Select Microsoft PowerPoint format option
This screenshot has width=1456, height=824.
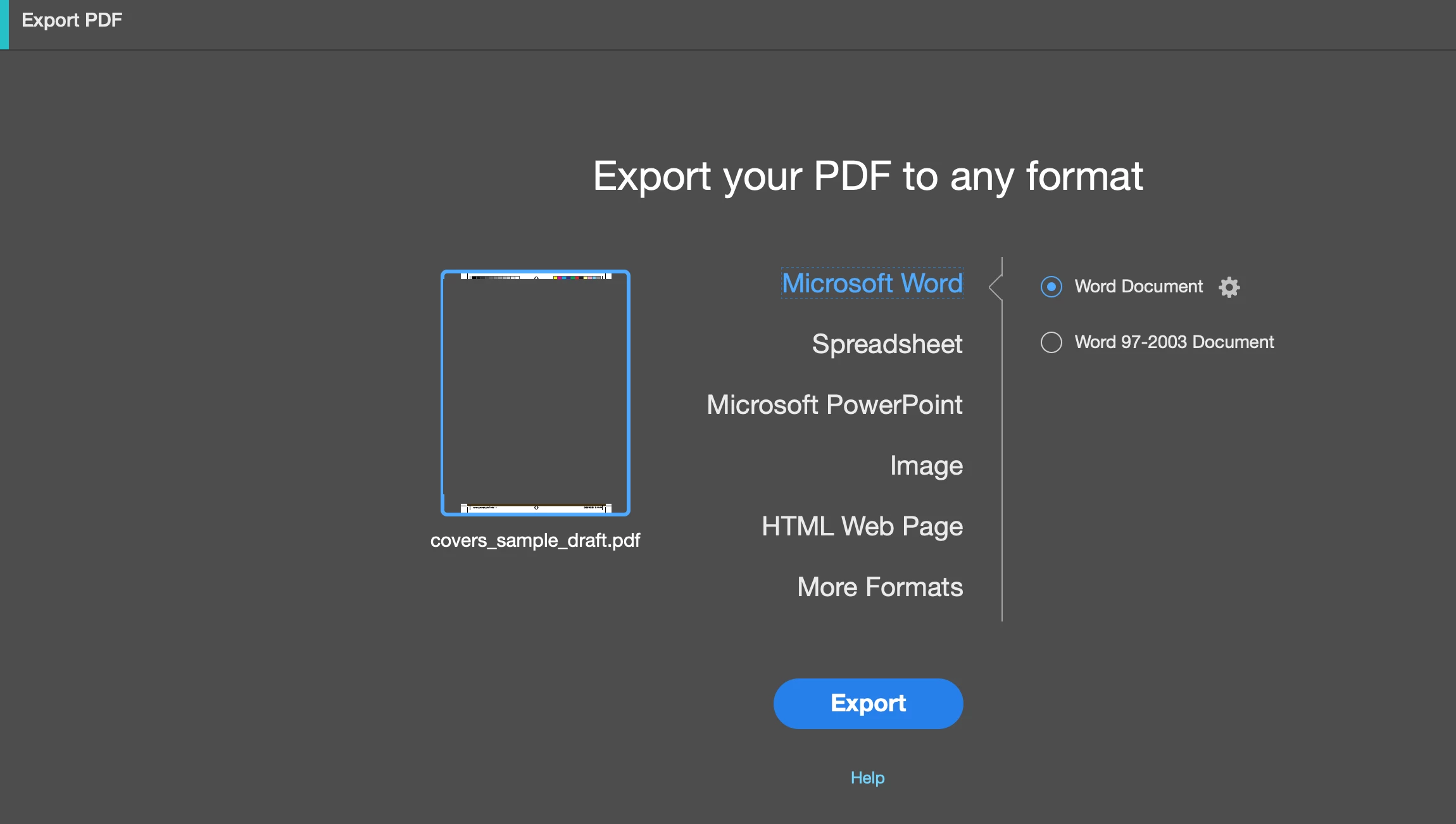834,405
